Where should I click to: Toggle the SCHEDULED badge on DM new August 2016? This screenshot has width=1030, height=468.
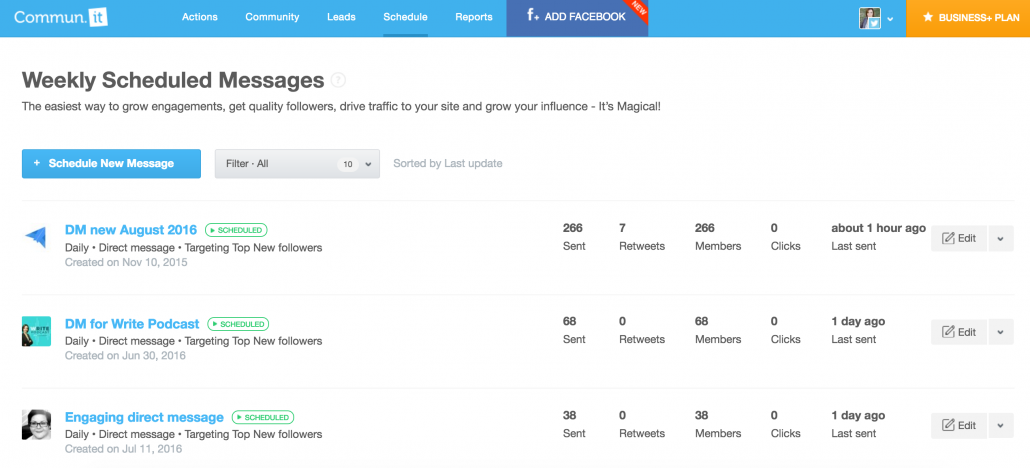click(x=236, y=230)
